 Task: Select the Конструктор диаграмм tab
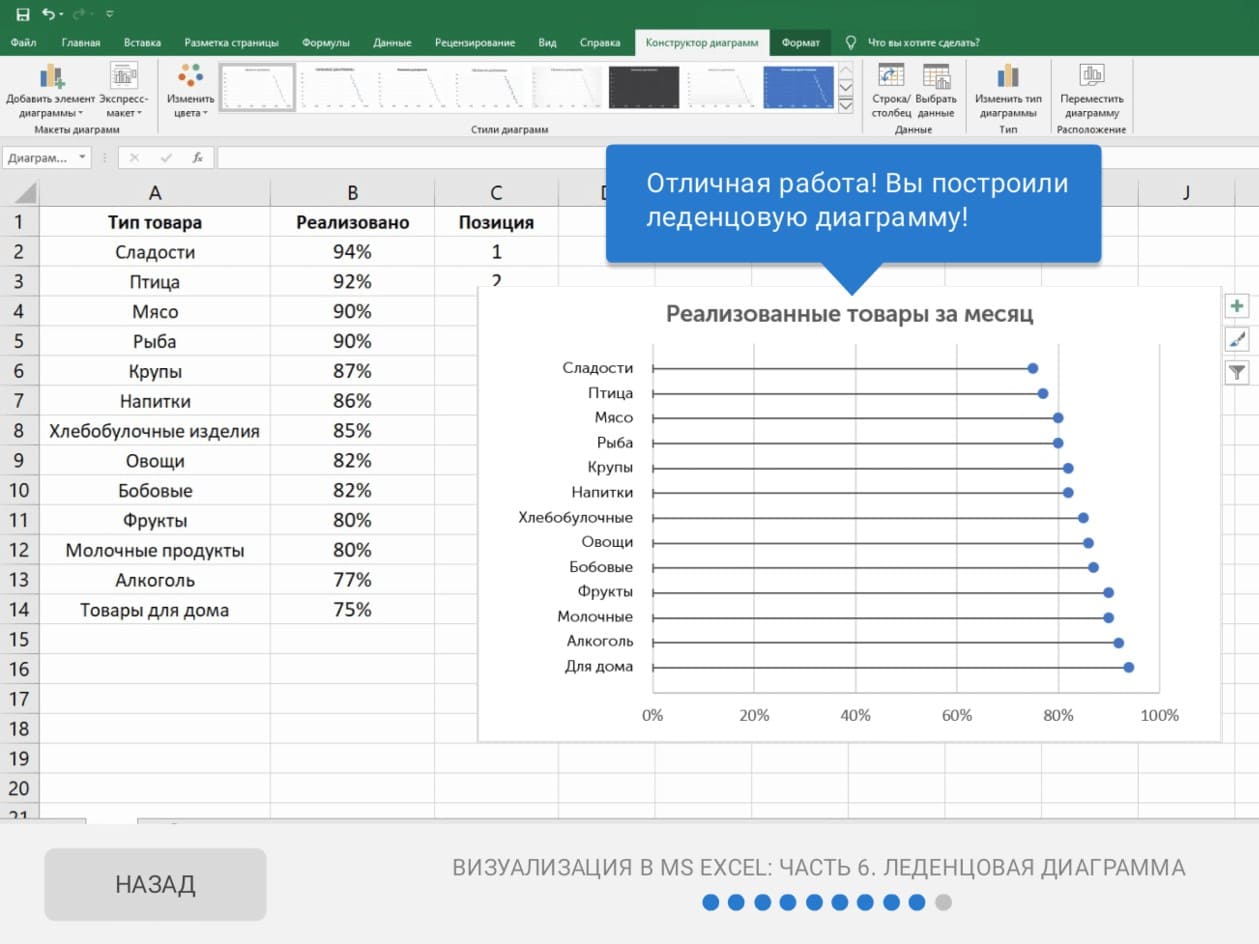[x=702, y=43]
